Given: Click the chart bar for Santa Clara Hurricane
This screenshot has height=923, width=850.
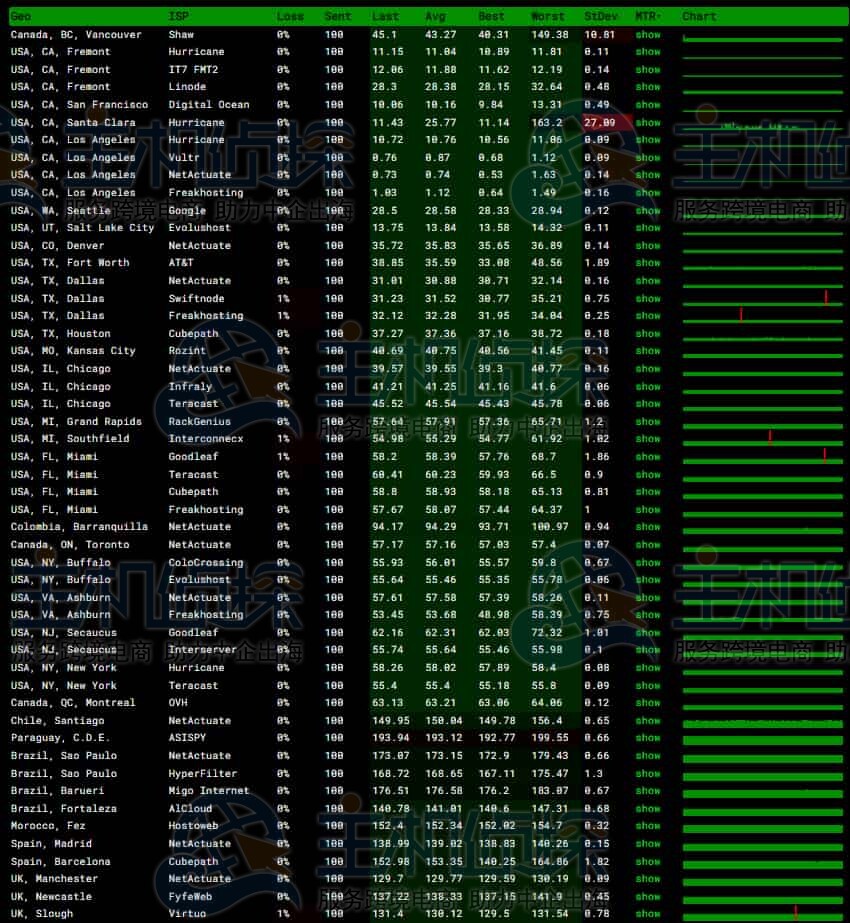Looking at the screenshot, I should click(762, 123).
